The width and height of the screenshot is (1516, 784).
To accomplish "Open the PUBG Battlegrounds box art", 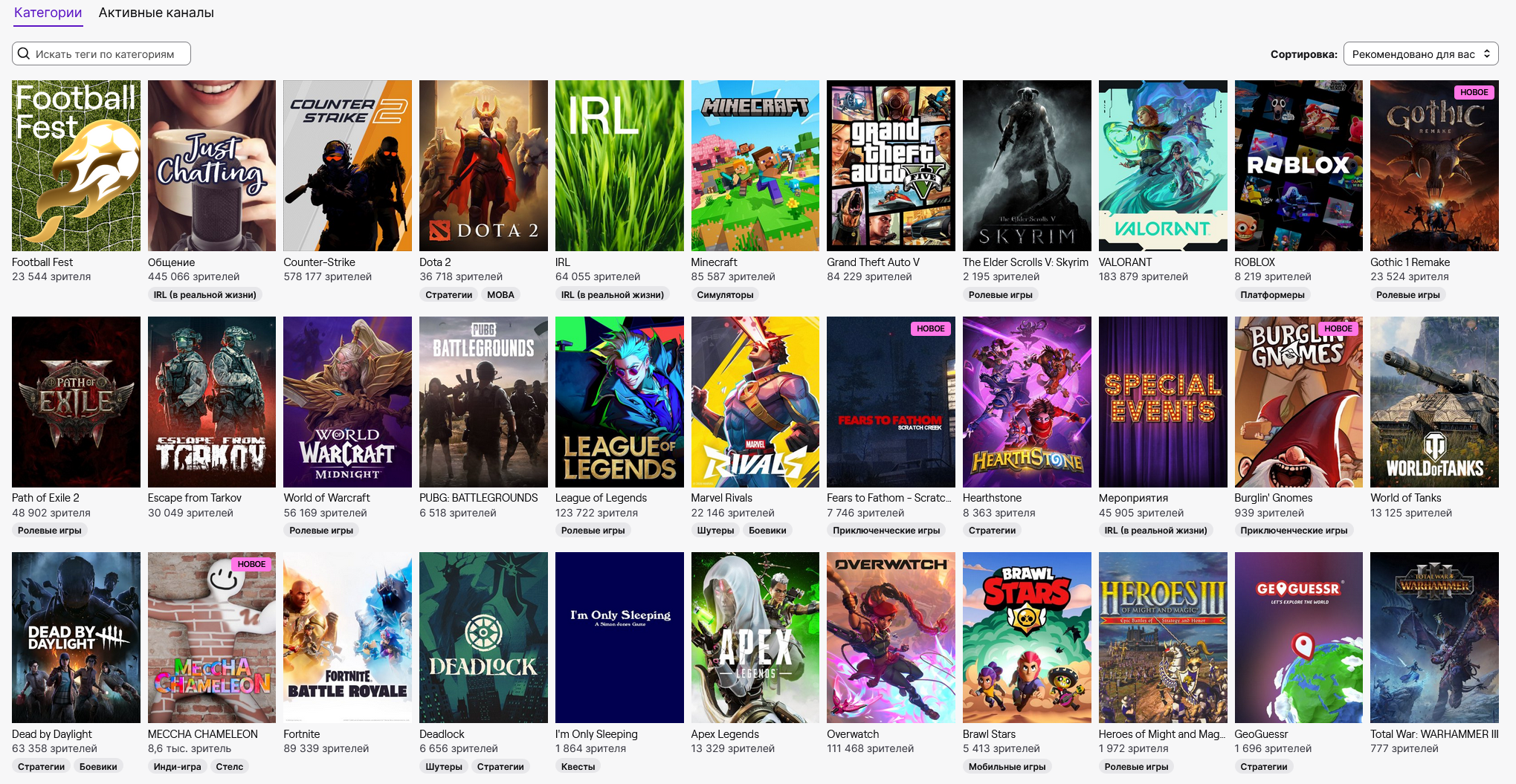I will [483, 402].
